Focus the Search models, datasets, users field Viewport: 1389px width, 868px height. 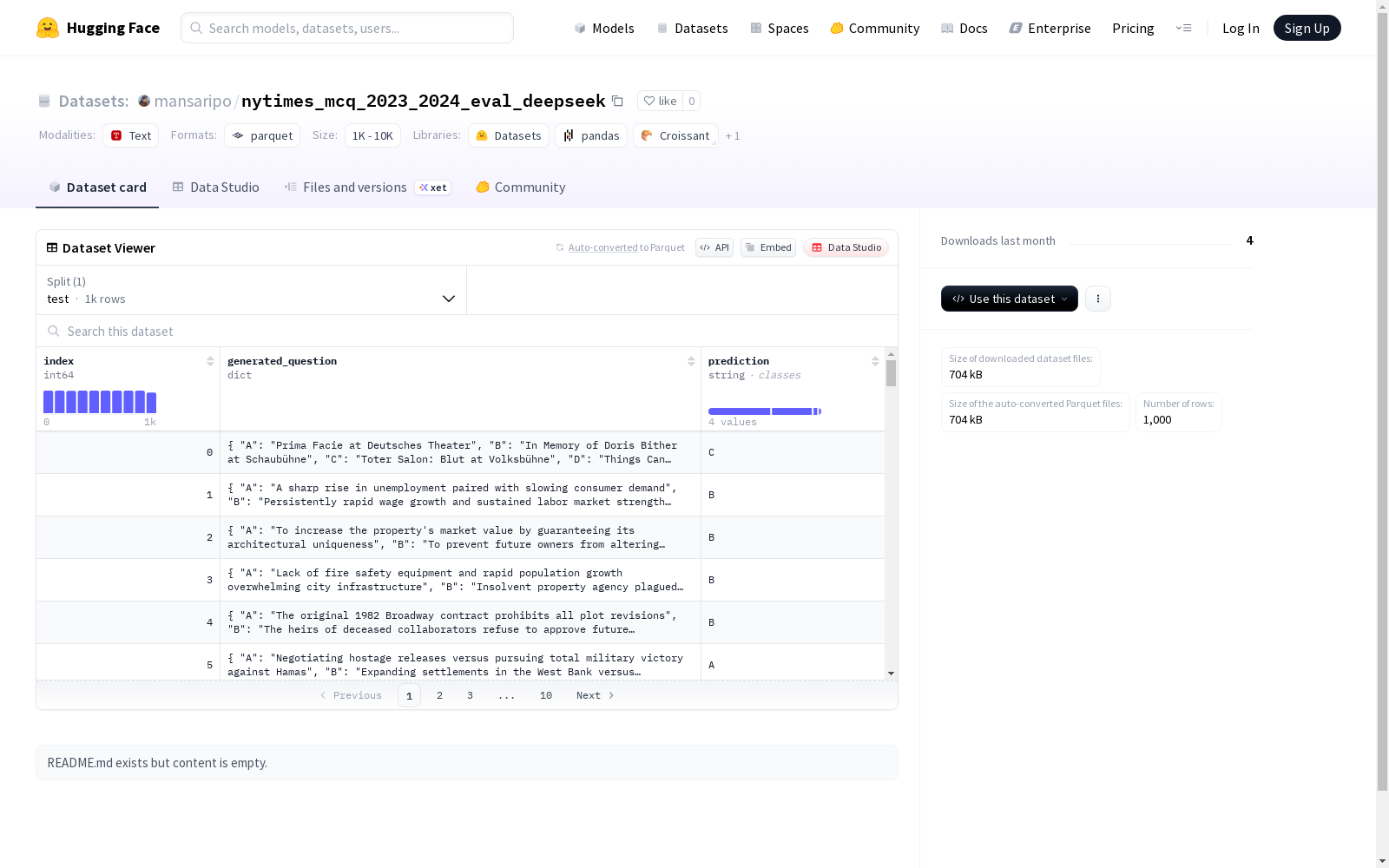click(x=347, y=28)
